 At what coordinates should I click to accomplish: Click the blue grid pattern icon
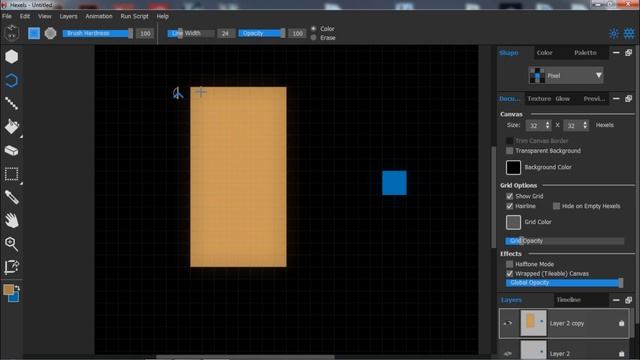click(x=629, y=33)
